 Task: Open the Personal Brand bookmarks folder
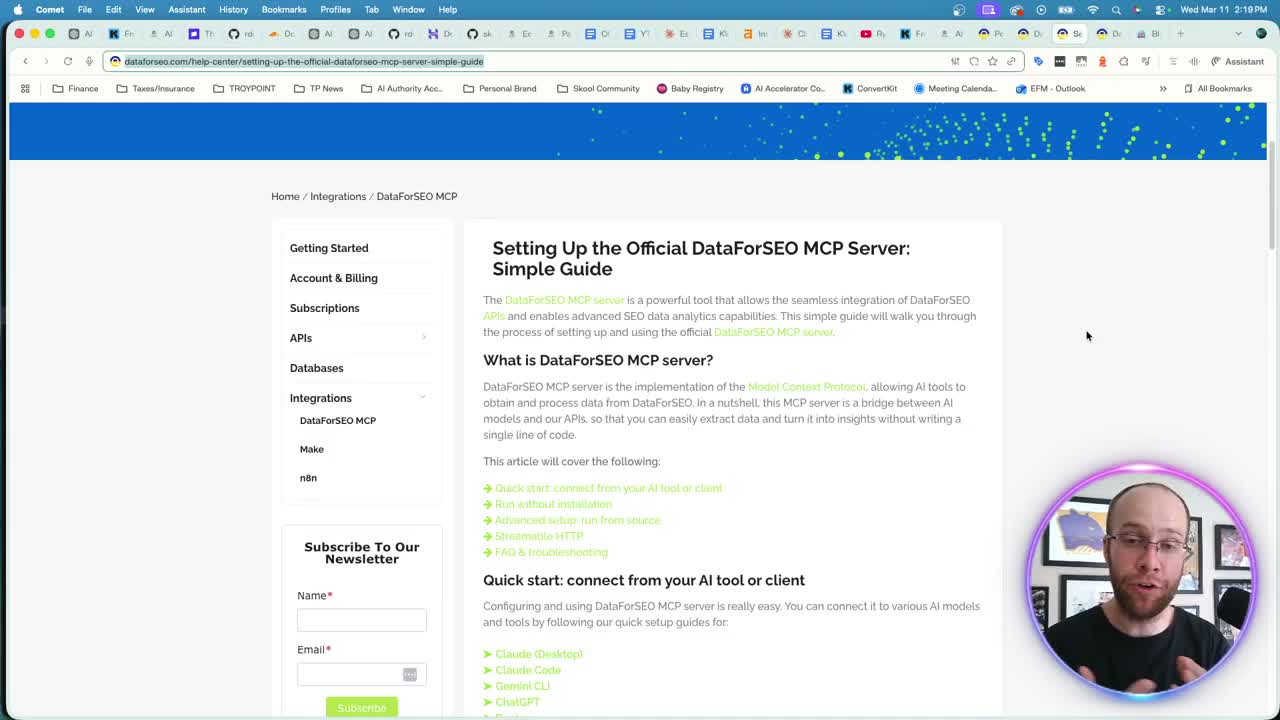click(x=500, y=88)
